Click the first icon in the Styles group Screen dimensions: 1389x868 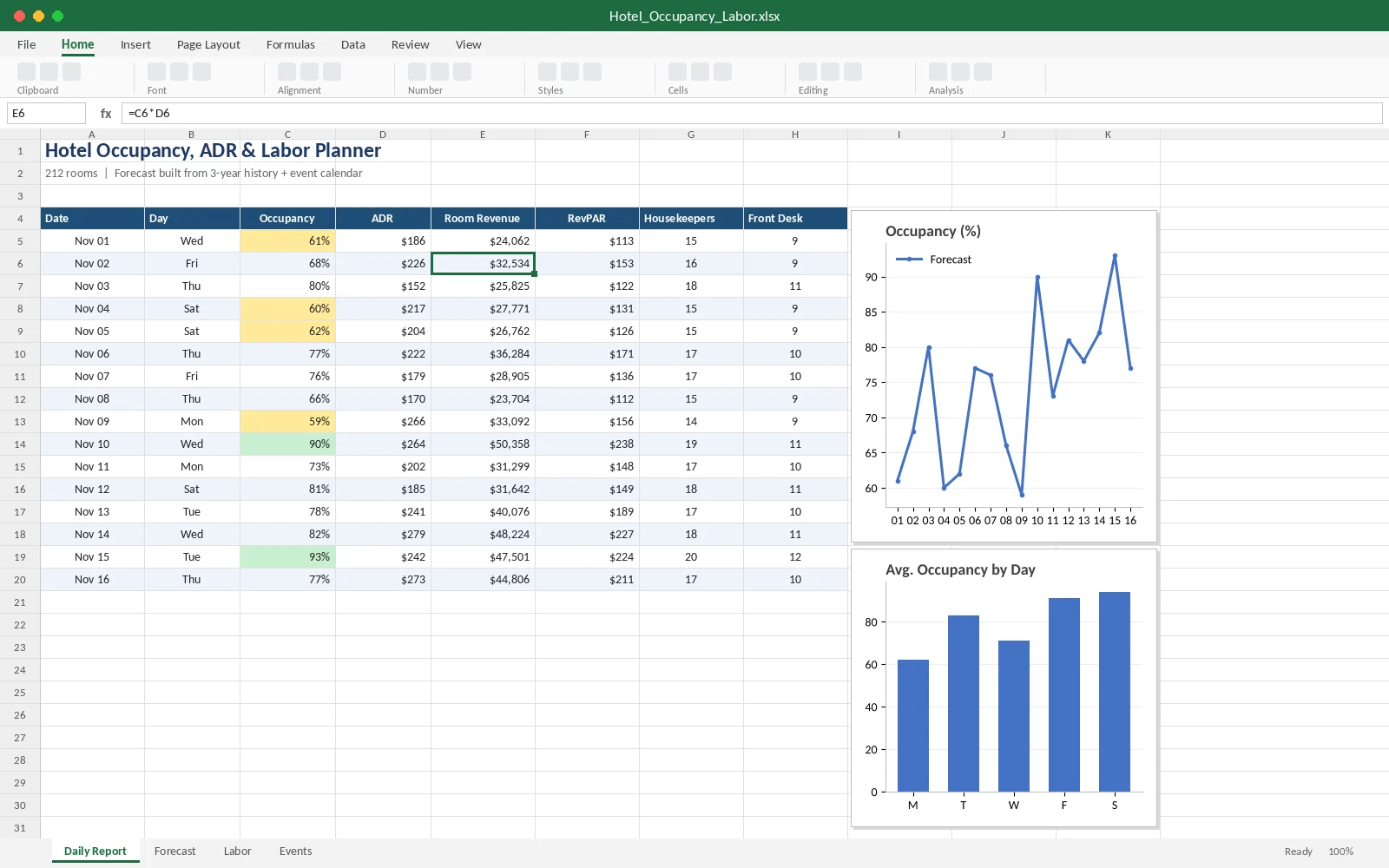pos(548,72)
